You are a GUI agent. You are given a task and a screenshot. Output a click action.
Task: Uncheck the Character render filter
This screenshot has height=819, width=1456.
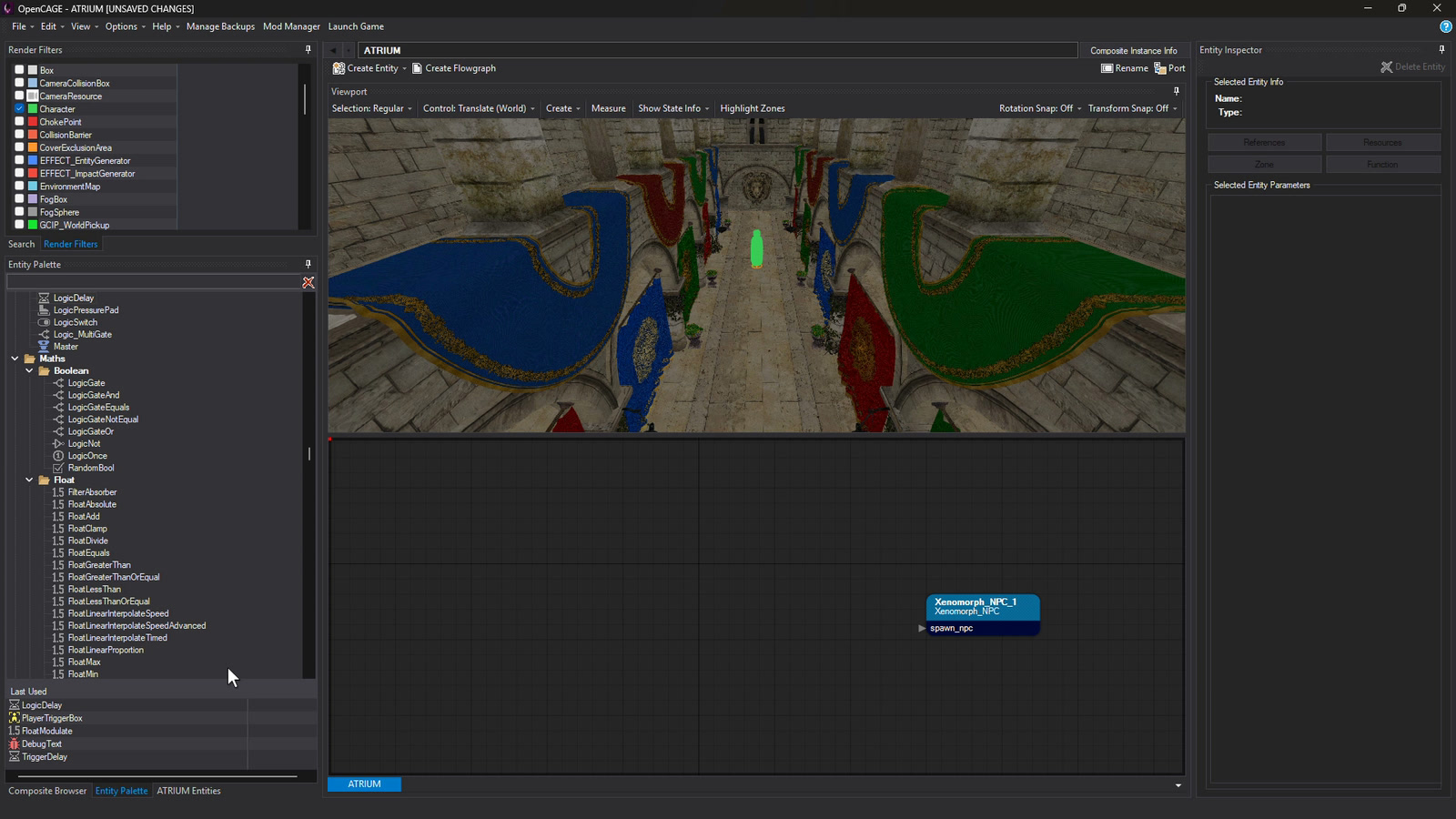19,108
